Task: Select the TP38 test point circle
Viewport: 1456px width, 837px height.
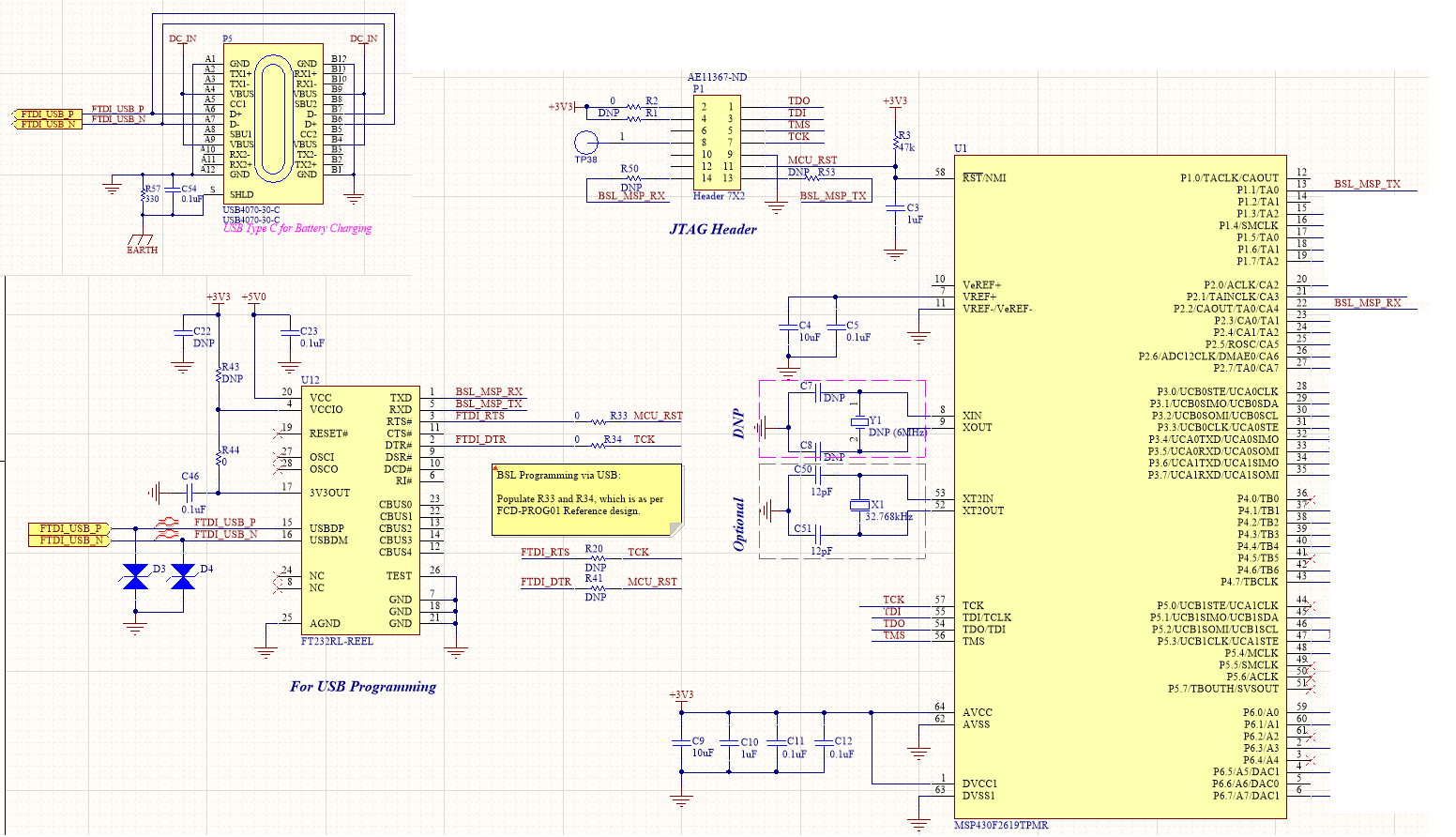Action: point(585,143)
